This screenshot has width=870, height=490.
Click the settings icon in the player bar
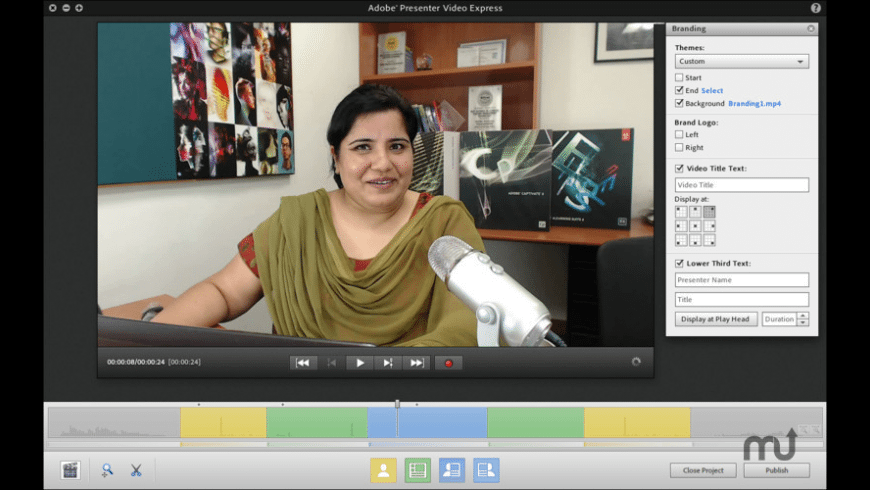(636, 362)
